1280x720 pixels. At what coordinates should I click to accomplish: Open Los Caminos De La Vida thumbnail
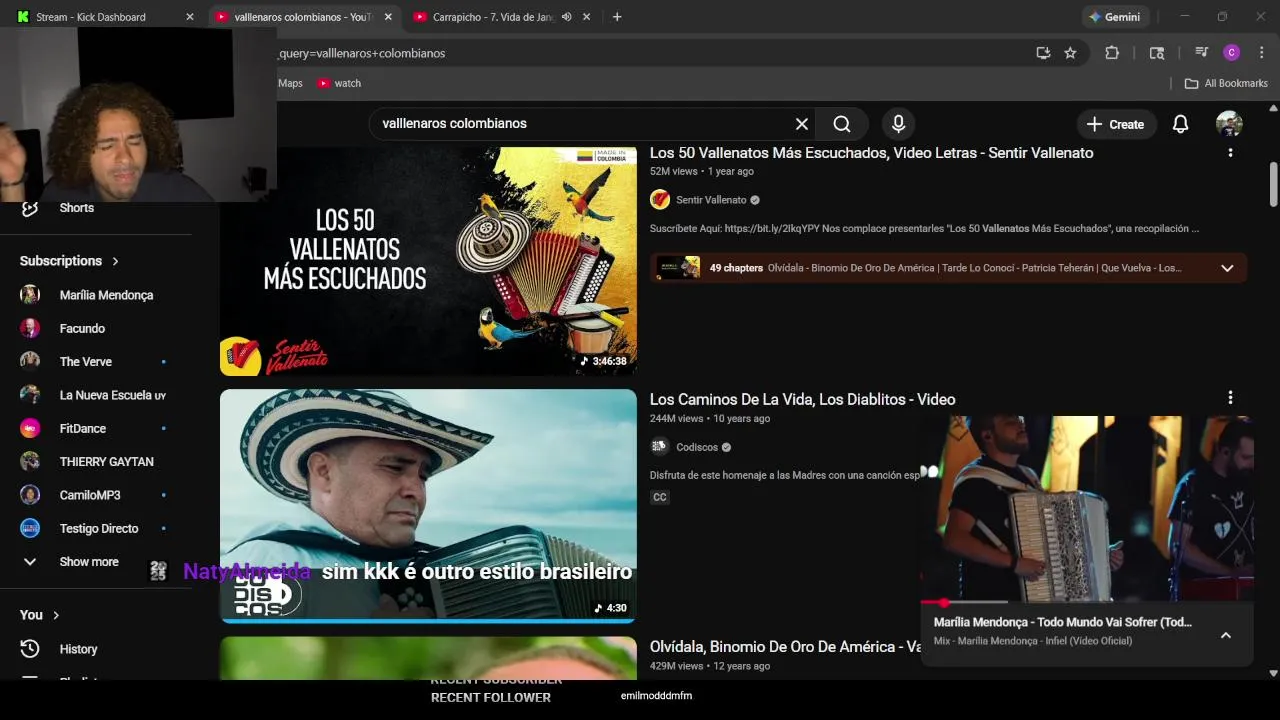click(428, 506)
